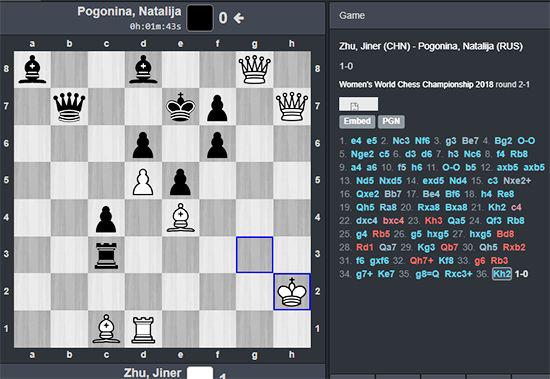Screen dimensions: 550x379
Task: Select the black rook on c3
Action: [106, 255]
